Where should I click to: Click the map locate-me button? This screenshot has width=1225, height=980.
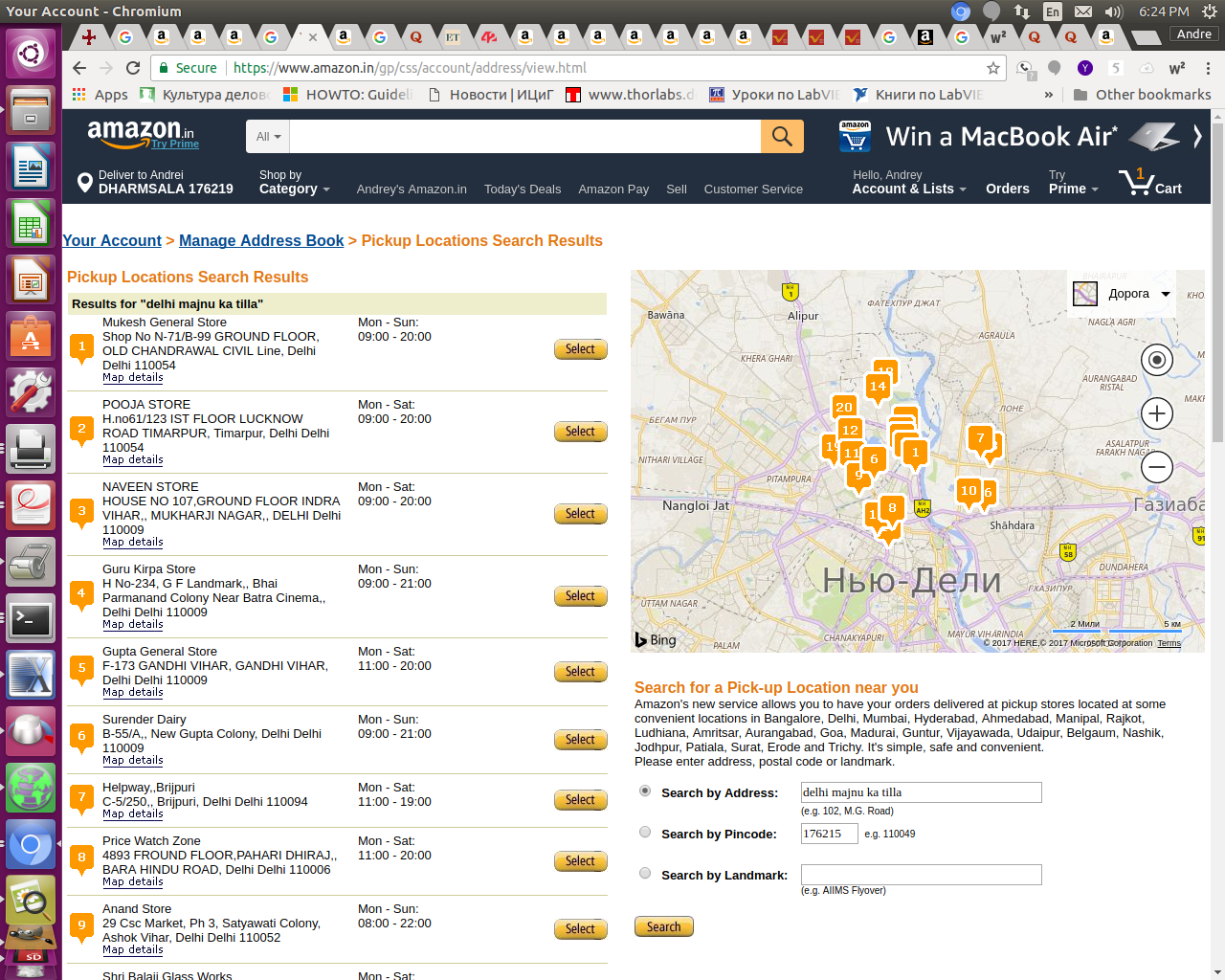pos(1157,360)
